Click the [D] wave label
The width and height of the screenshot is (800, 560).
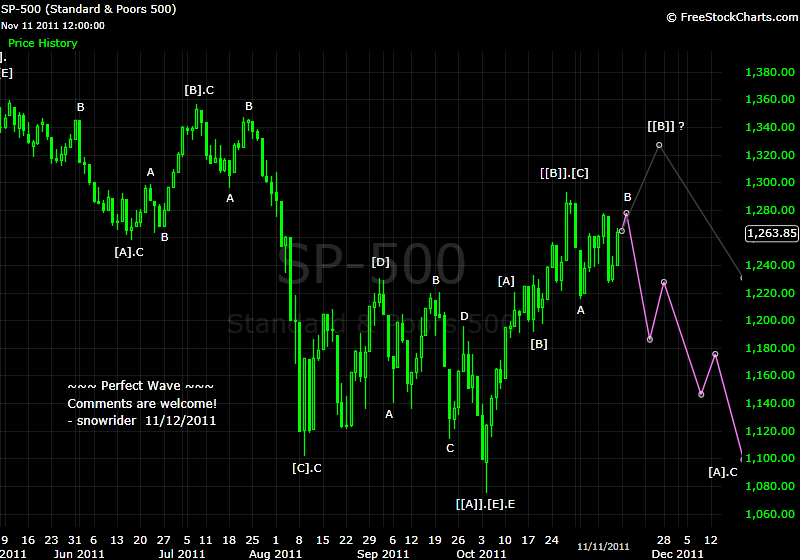(380, 262)
